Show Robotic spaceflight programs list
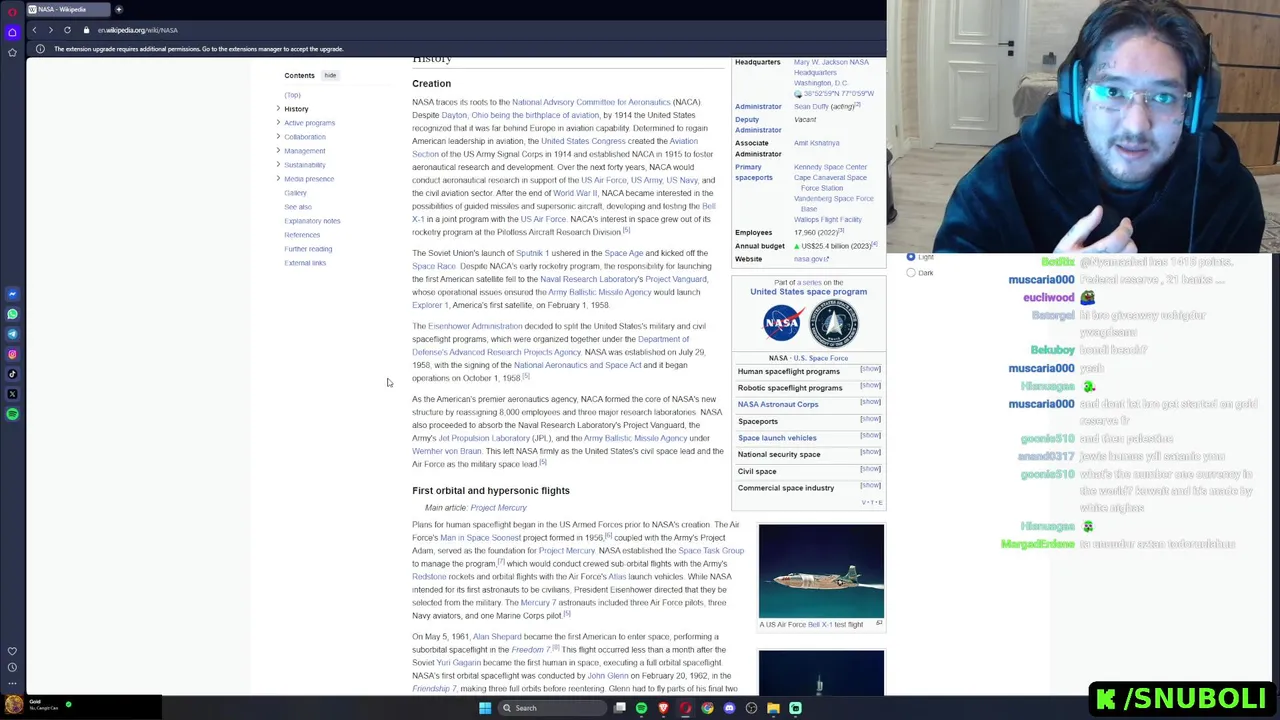The height and width of the screenshot is (720, 1280). tap(870, 385)
